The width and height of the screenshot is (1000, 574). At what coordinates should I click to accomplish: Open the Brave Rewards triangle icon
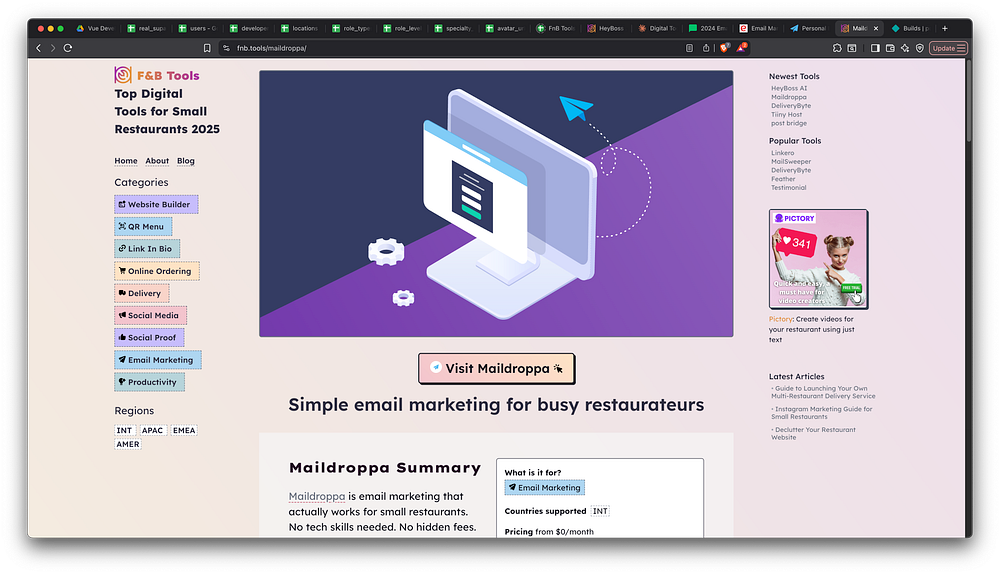point(742,48)
